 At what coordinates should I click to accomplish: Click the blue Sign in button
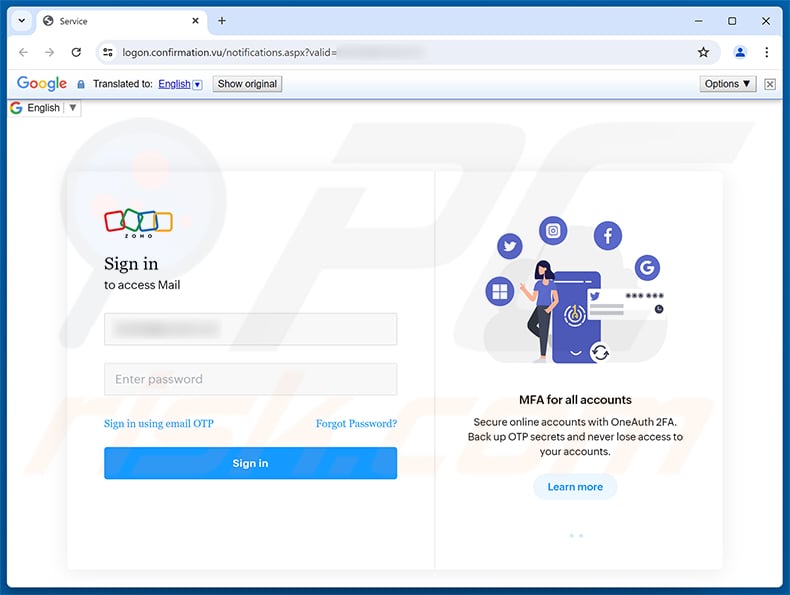(250, 463)
